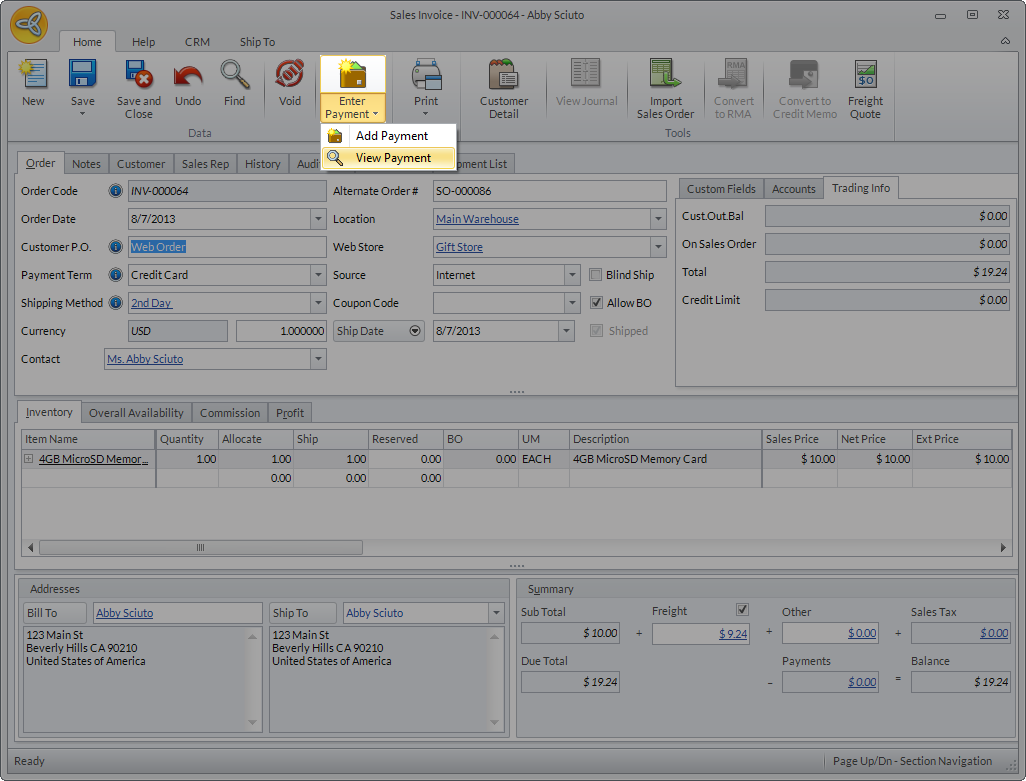Expand the Source dropdown list
This screenshot has height=781, width=1026.
pyautogui.click(x=572, y=275)
